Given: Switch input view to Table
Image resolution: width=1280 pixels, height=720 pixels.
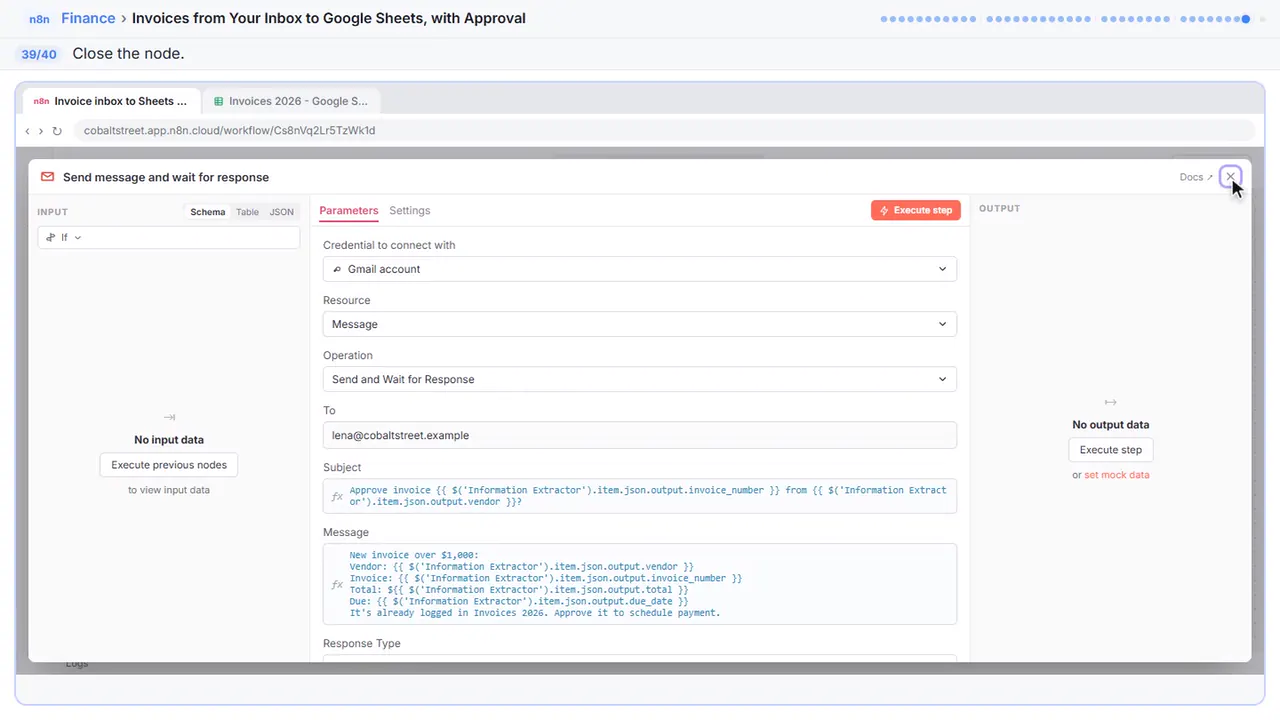Looking at the screenshot, I should pos(247,212).
